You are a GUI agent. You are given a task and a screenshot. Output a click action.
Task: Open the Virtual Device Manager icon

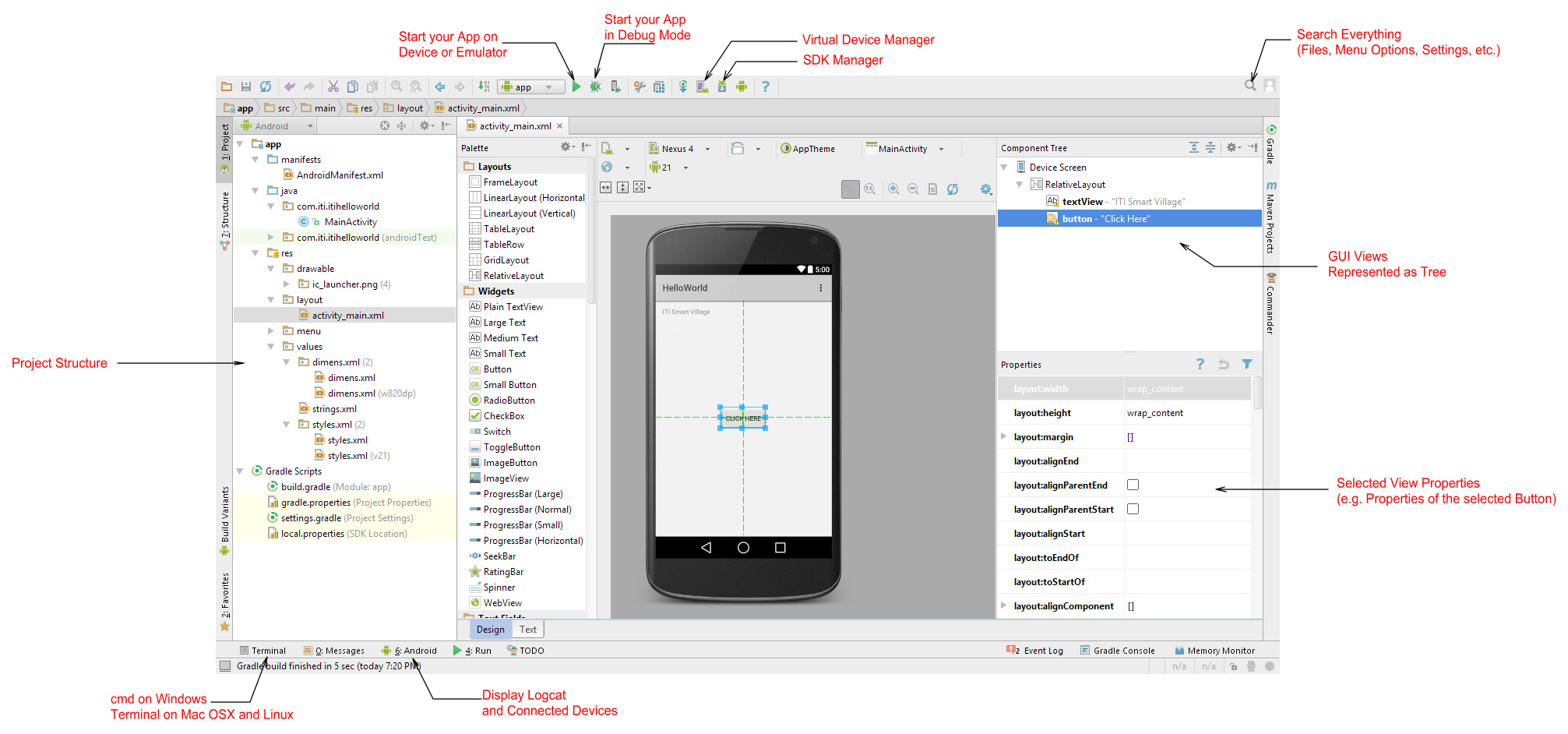(x=703, y=86)
